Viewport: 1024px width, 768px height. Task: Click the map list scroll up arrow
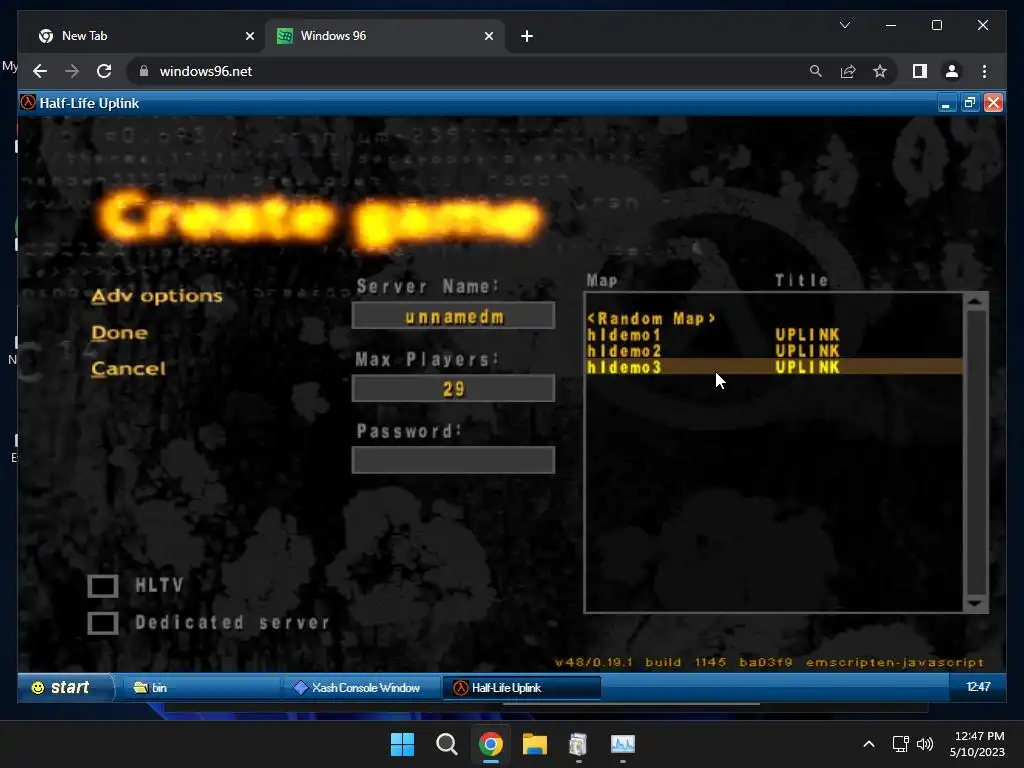pyautogui.click(x=976, y=301)
